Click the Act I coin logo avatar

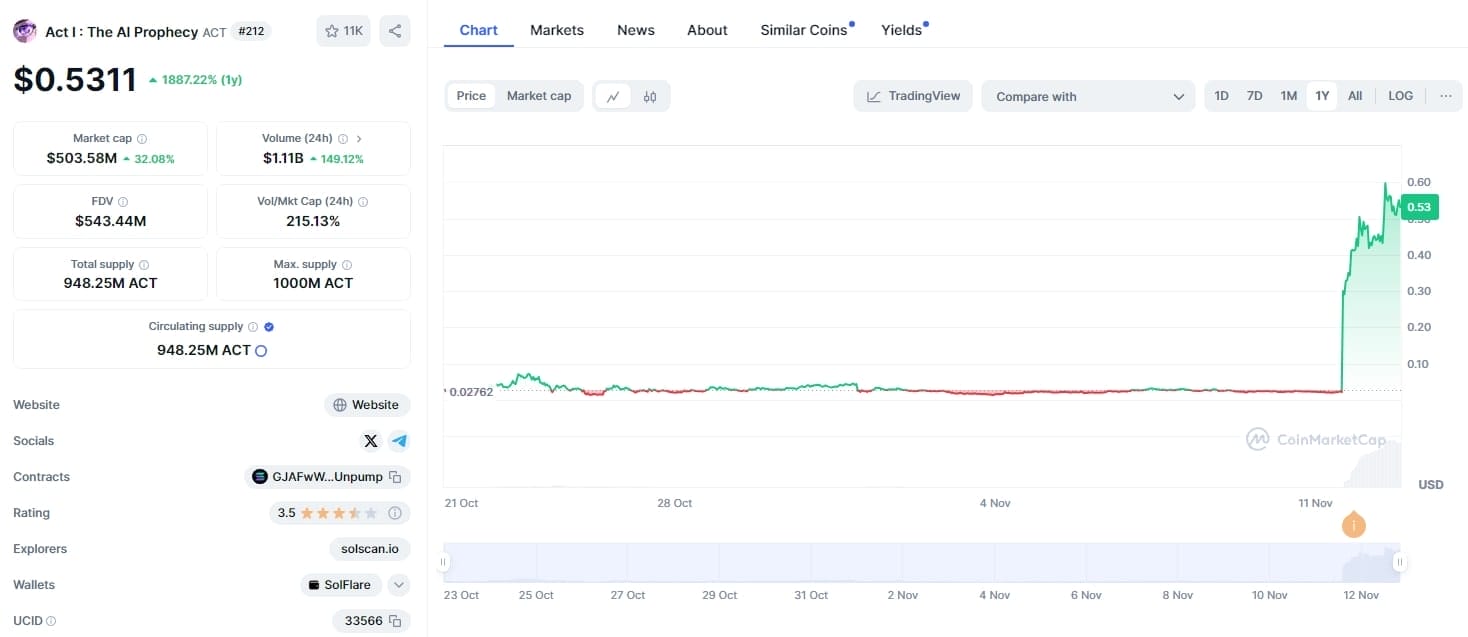(24, 31)
